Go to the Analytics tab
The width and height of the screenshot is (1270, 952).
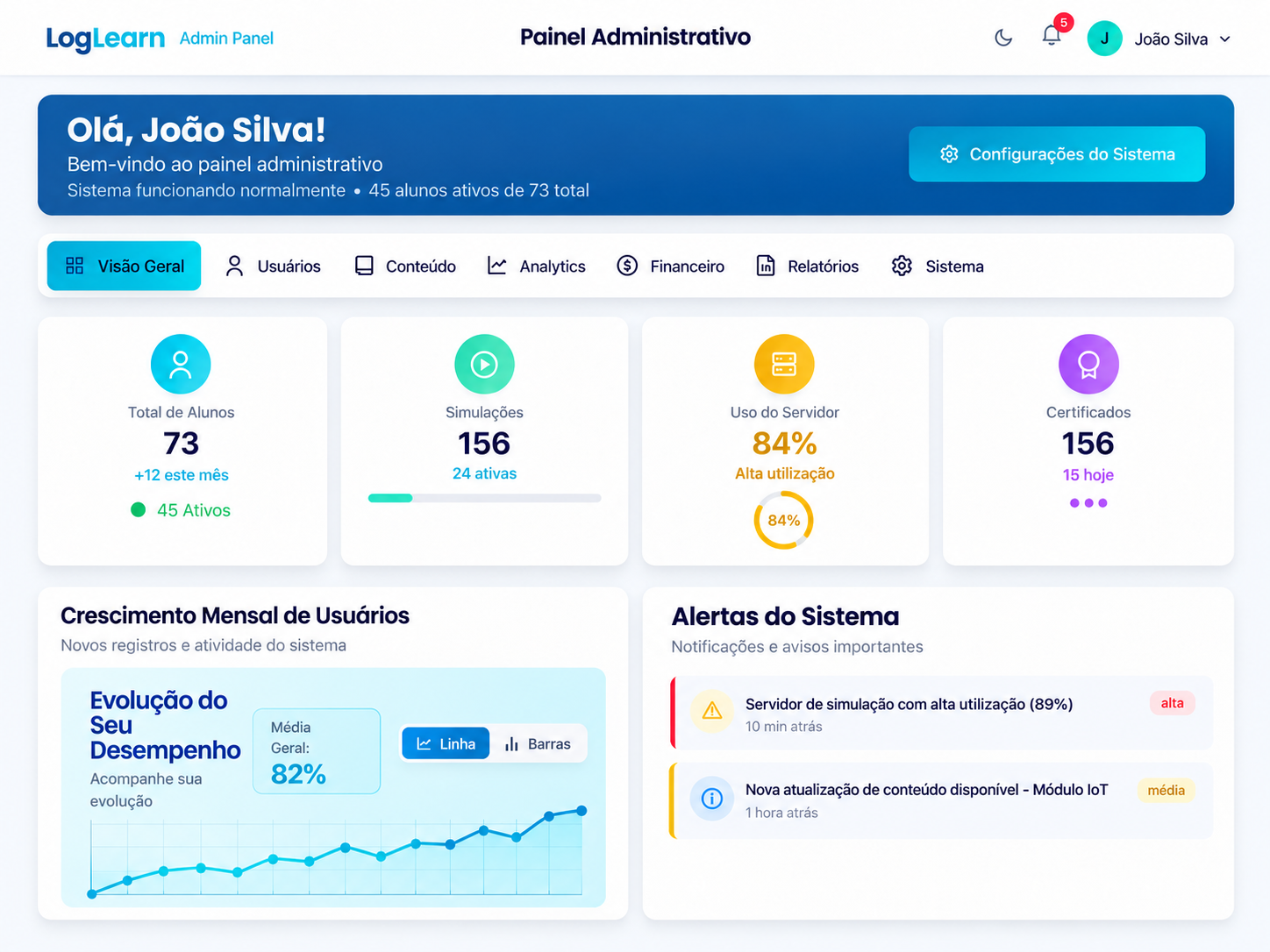coord(537,266)
